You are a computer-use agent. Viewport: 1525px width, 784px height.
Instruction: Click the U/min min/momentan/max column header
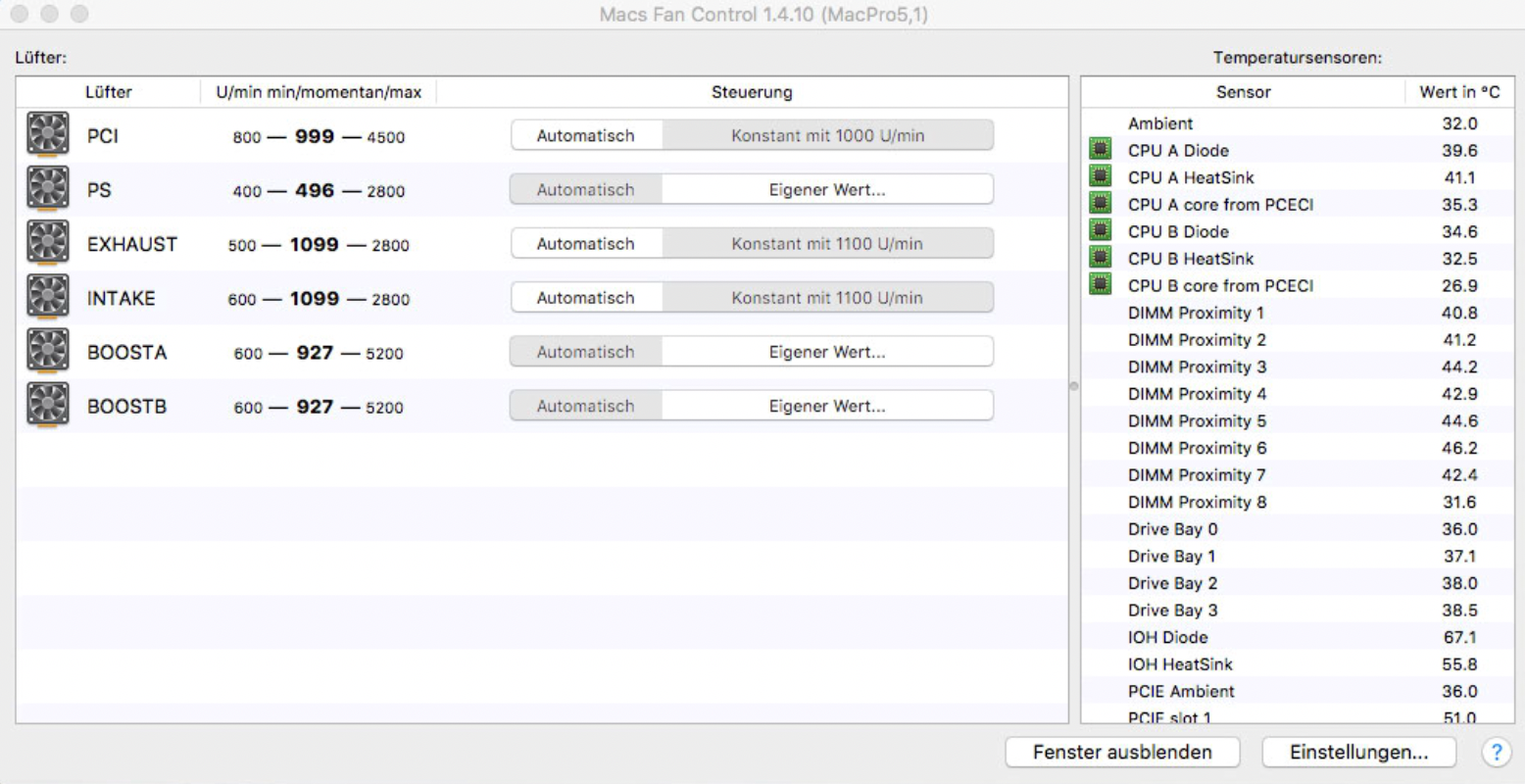(319, 92)
